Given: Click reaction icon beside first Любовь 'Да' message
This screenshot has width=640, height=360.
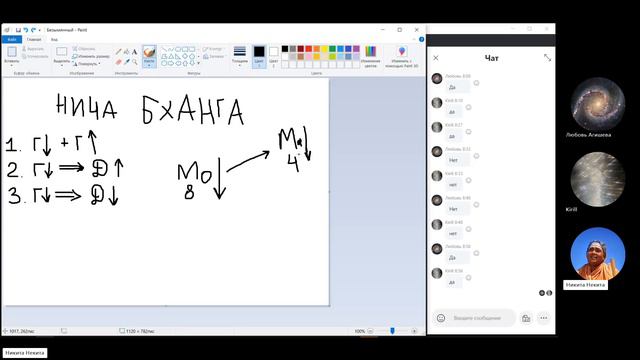Looking at the screenshot, I should click(476, 83).
